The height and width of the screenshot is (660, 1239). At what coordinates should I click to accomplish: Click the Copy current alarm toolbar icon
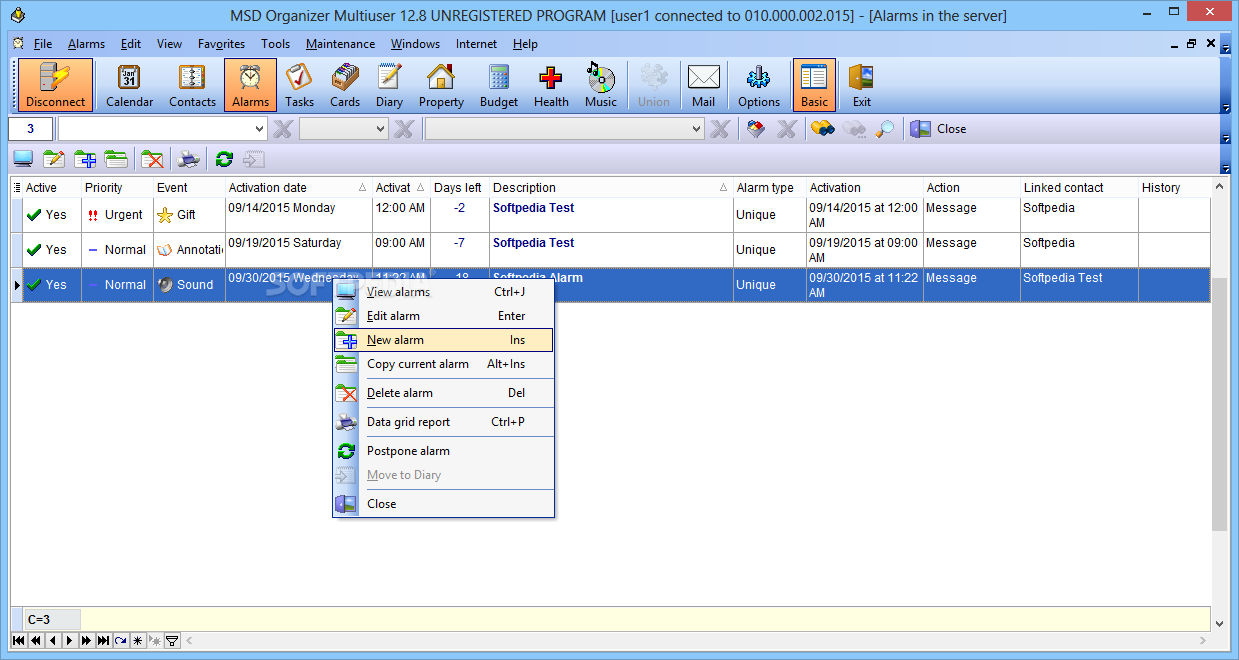click(x=116, y=158)
